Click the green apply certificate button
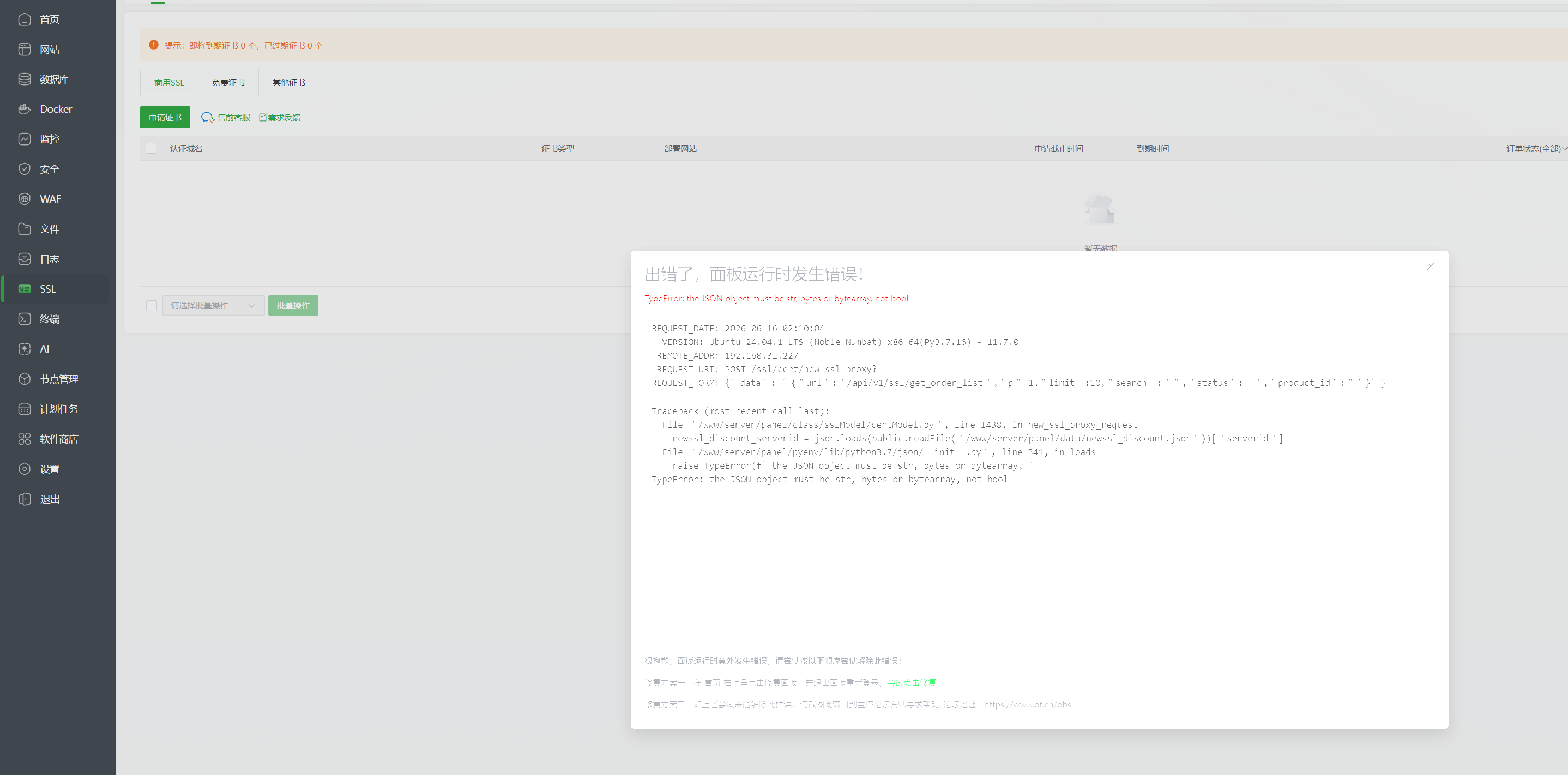Image resolution: width=1568 pixels, height=775 pixels. coord(165,117)
